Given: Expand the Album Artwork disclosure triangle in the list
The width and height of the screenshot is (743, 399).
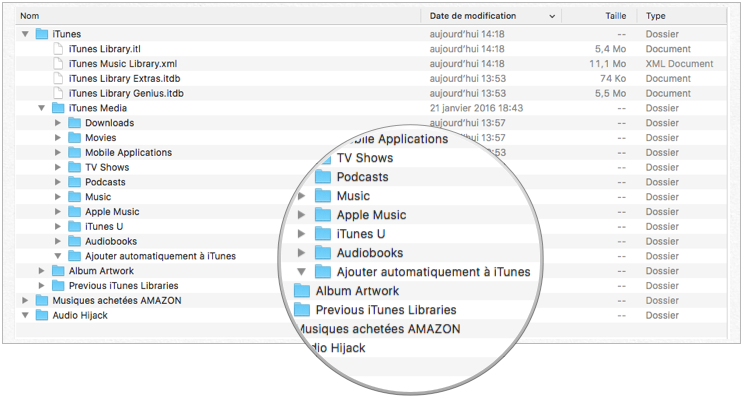Looking at the screenshot, I should click(42, 271).
